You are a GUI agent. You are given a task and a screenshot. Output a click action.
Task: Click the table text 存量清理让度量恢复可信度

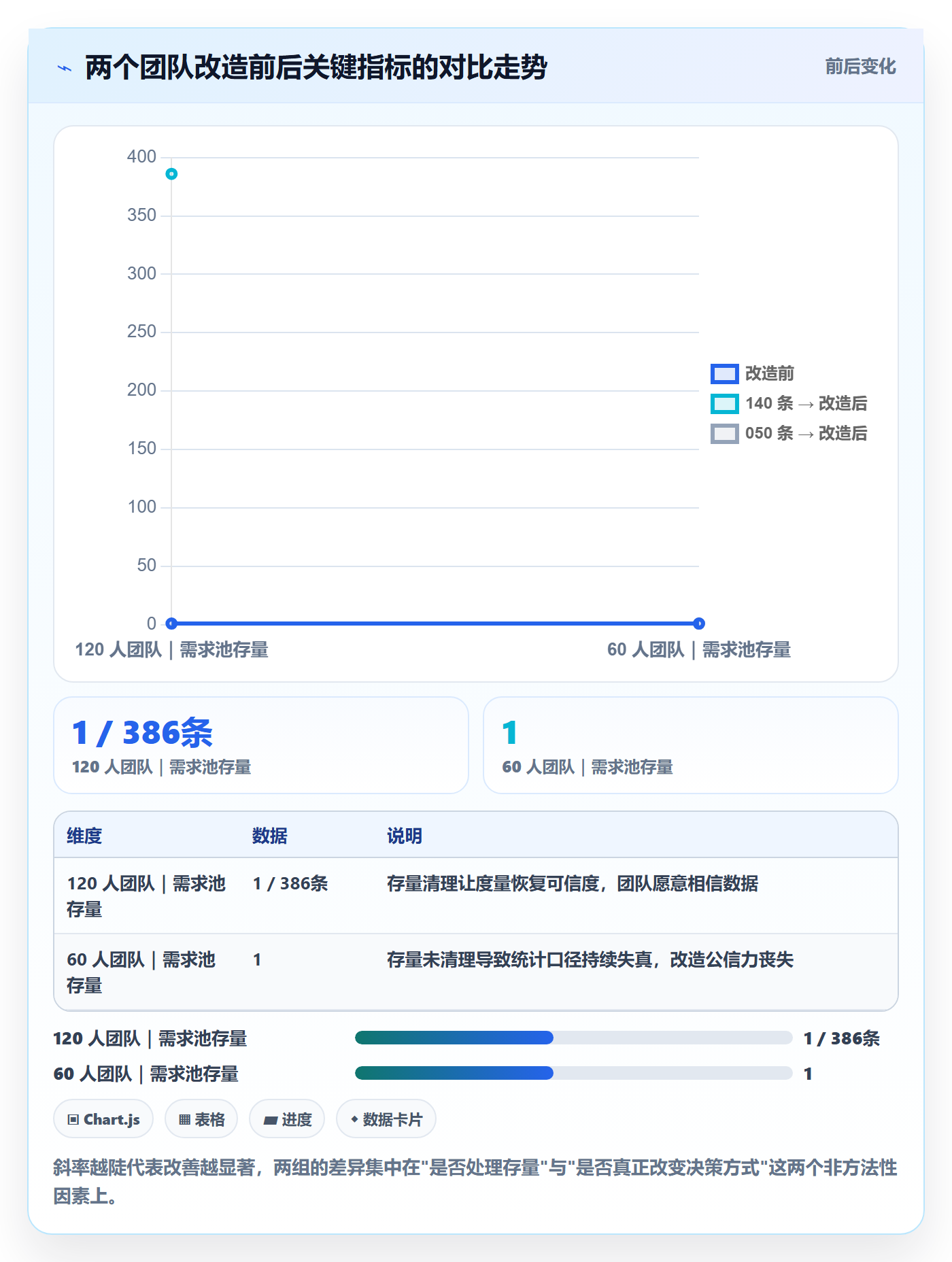493,883
